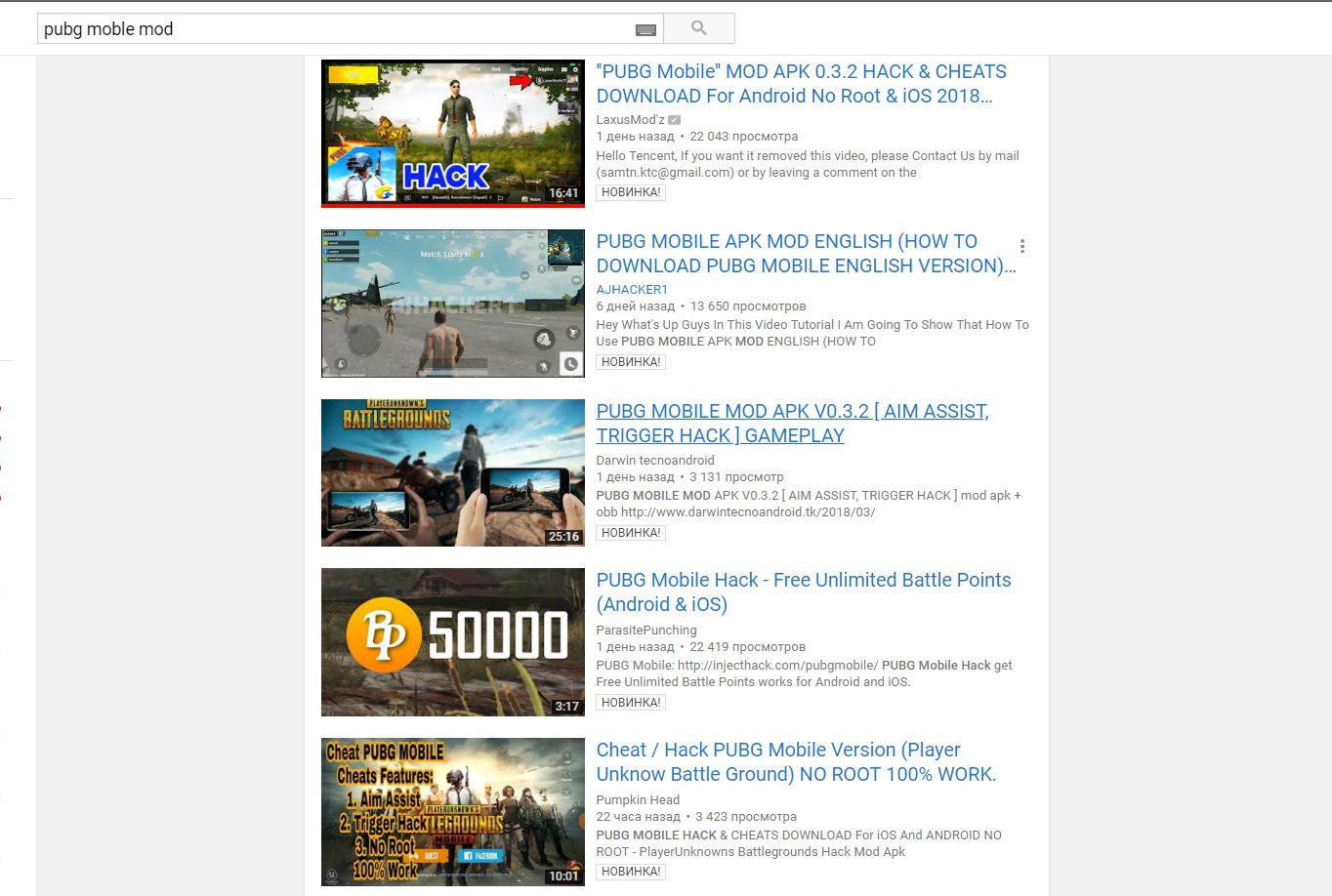
Task: Click 'PUBG MOBILE HACK & CHEATS DOWNLOAD' description text
Action: 799,843
